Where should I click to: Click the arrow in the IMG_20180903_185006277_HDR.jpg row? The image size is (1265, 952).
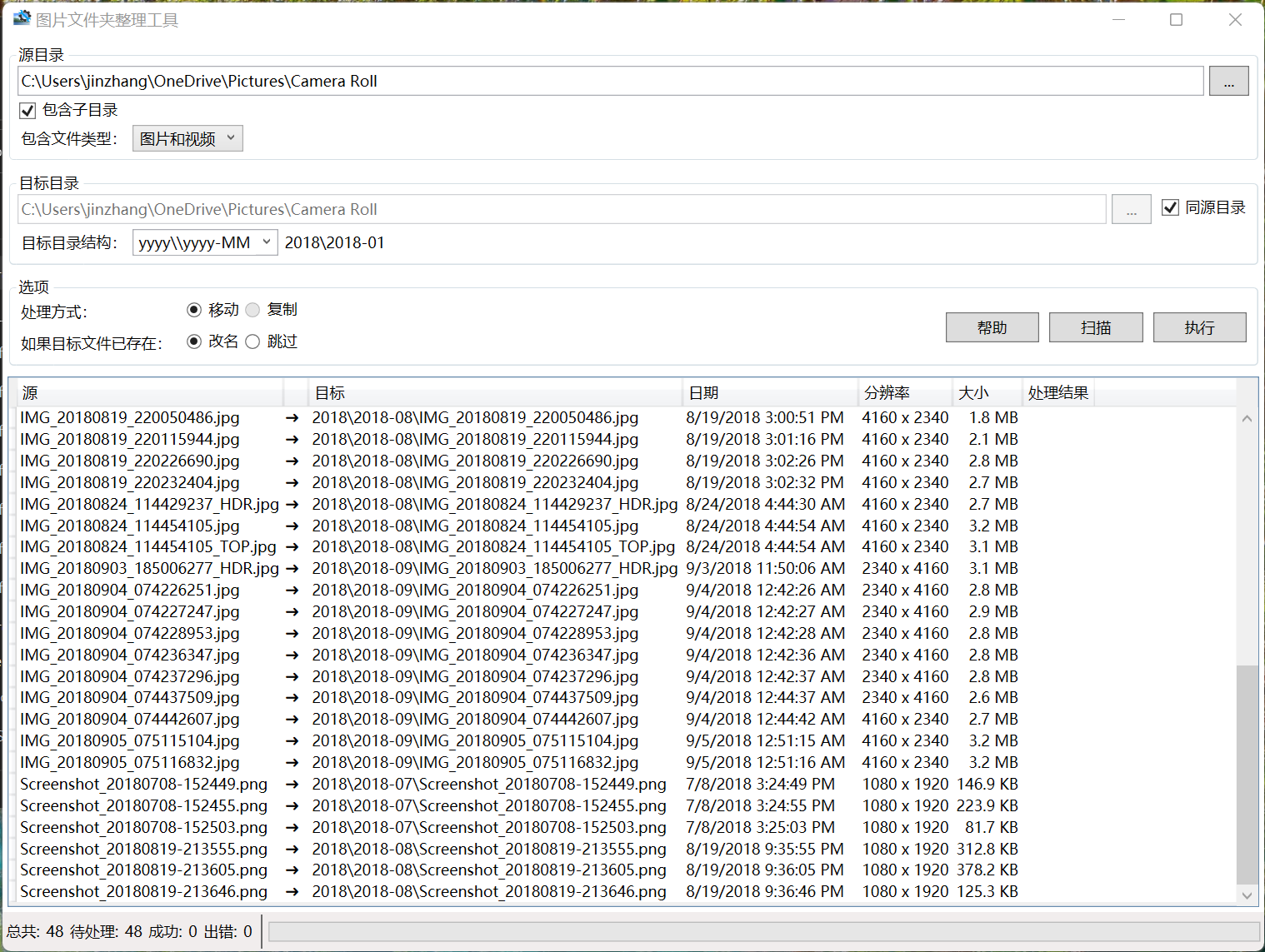(x=292, y=569)
